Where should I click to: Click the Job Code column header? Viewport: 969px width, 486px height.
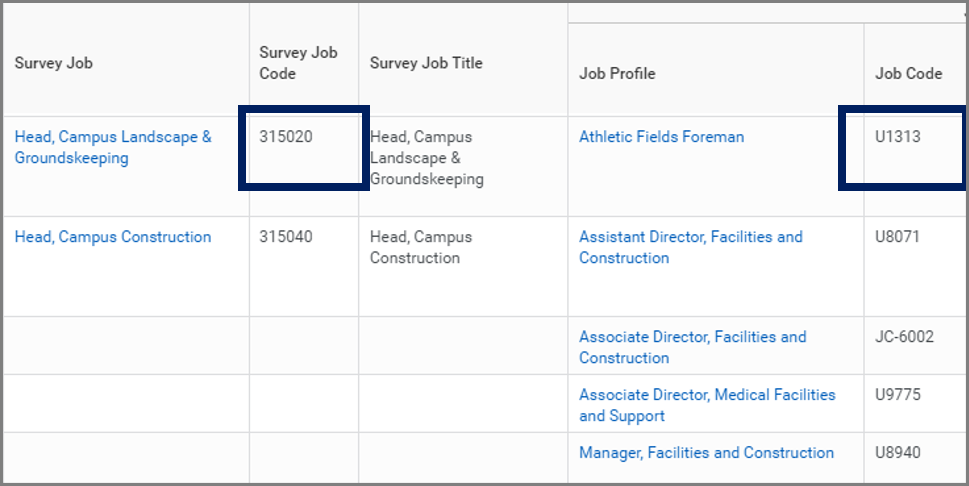coord(908,73)
